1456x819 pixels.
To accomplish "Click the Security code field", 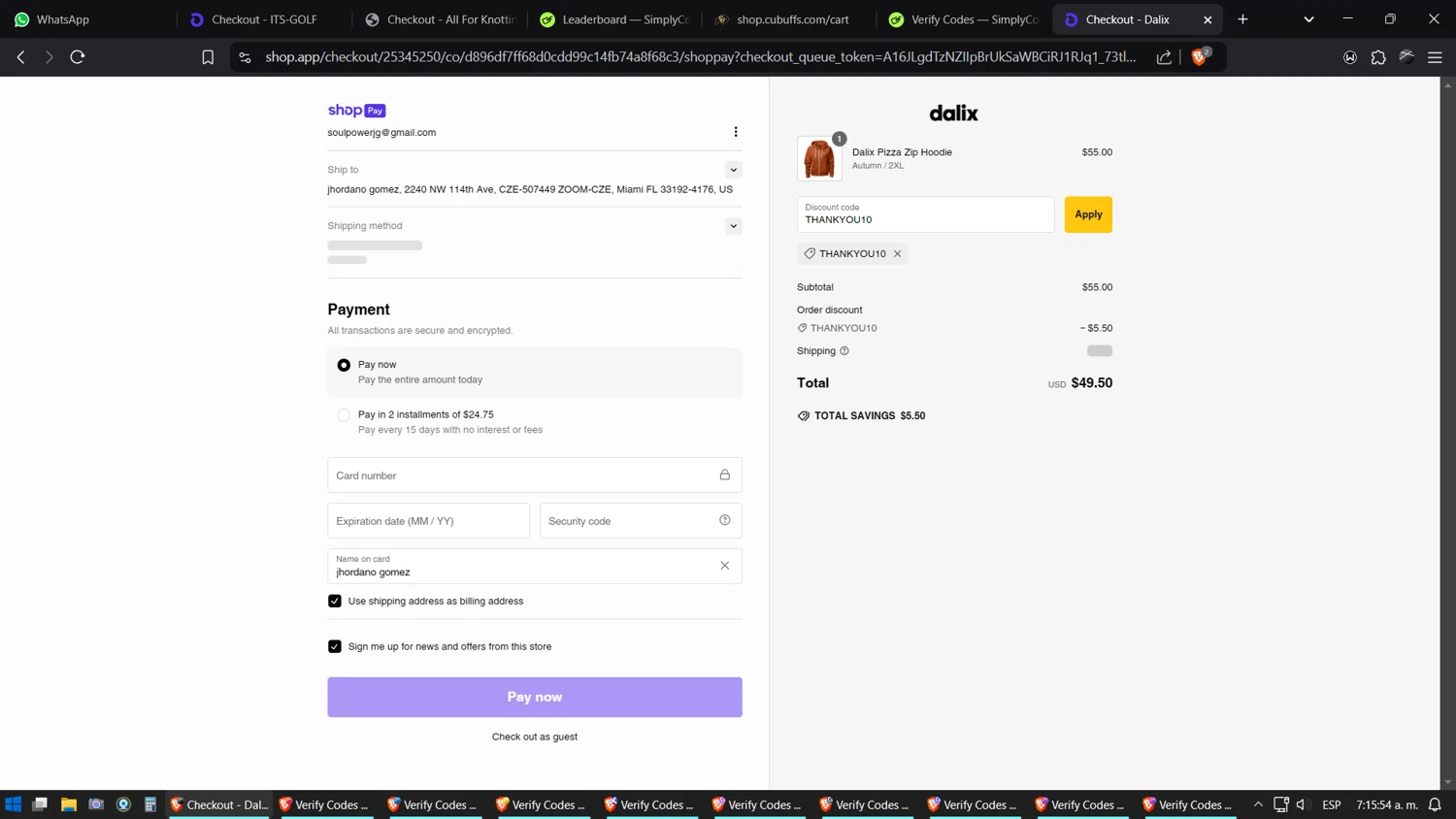I will (x=641, y=521).
